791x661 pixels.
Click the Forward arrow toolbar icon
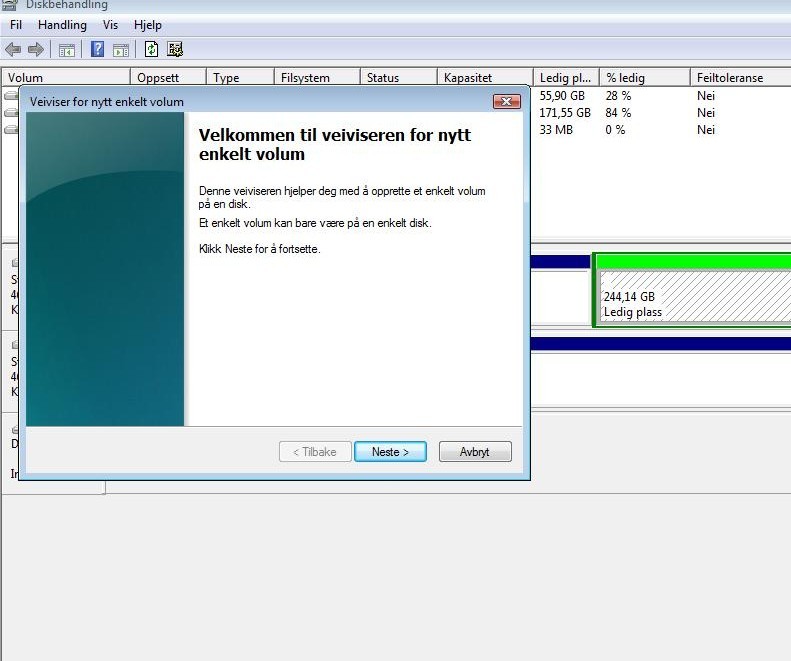tap(35, 49)
